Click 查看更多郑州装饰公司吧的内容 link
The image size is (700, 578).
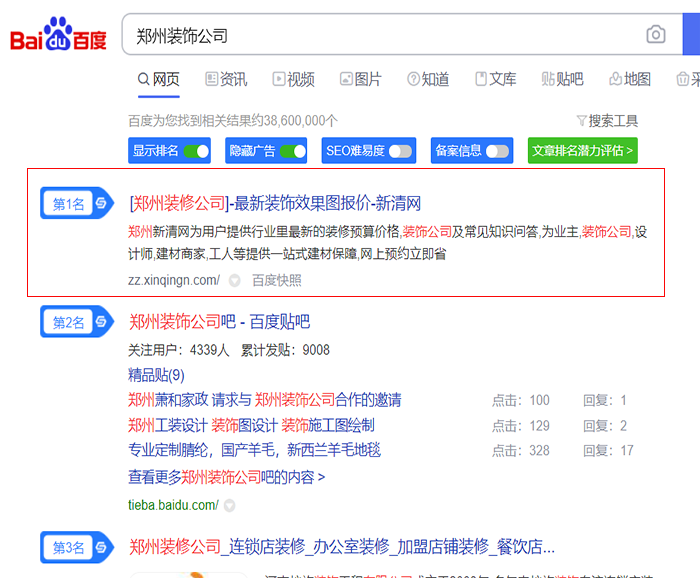[226, 478]
